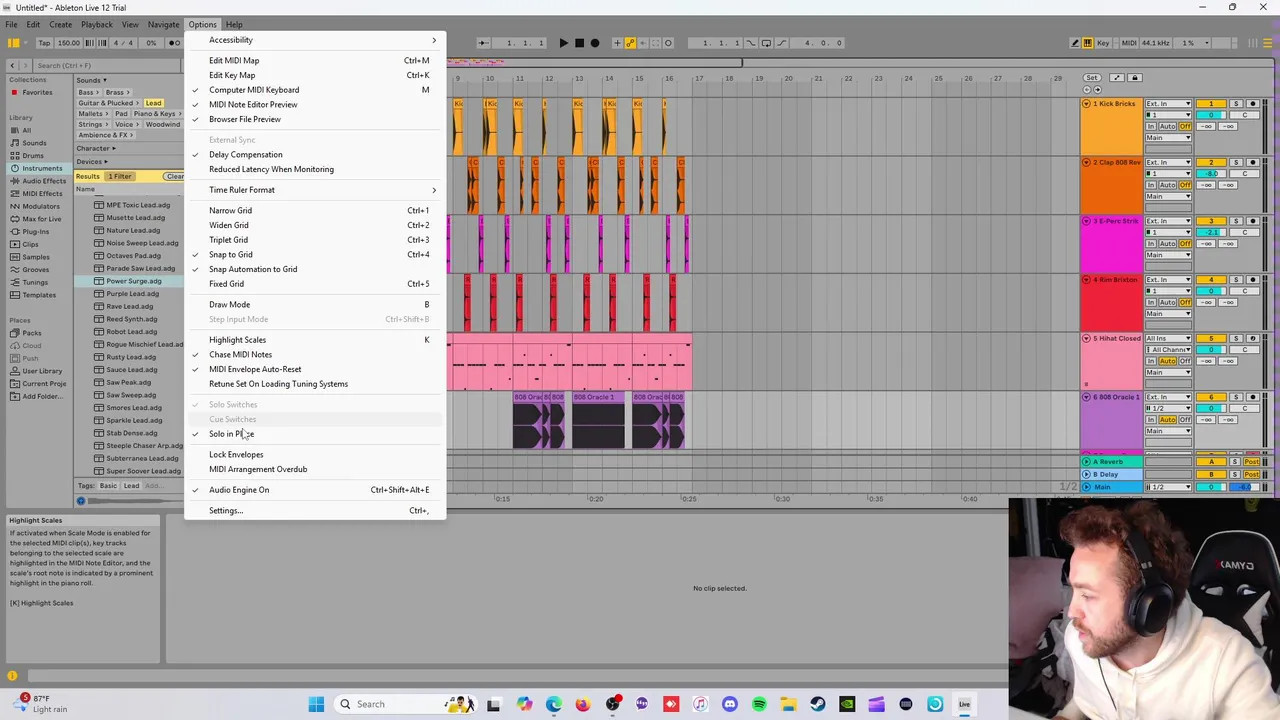Open the Clips browser category
The width and height of the screenshot is (1280, 720).
tap(30, 244)
